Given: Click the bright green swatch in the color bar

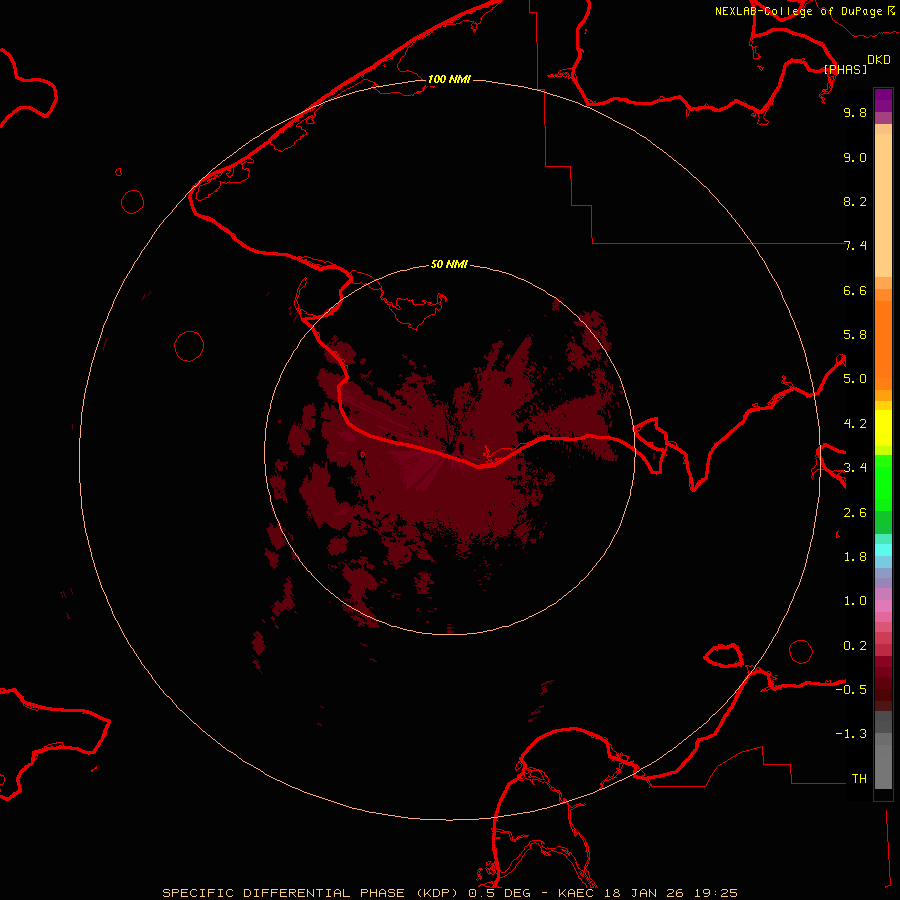Looking at the screenshot, I should (x=883, y=483).
